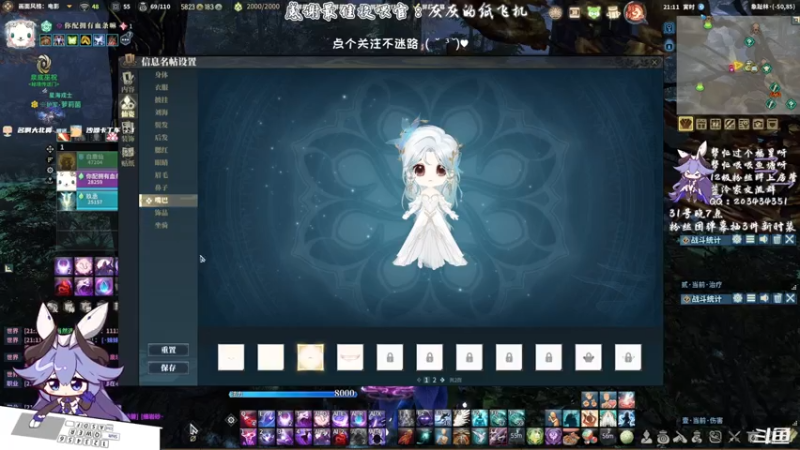Click the bow-shaped mouth thumbnail next to last
Screen dimensions: 800x450
coord(588,357)
